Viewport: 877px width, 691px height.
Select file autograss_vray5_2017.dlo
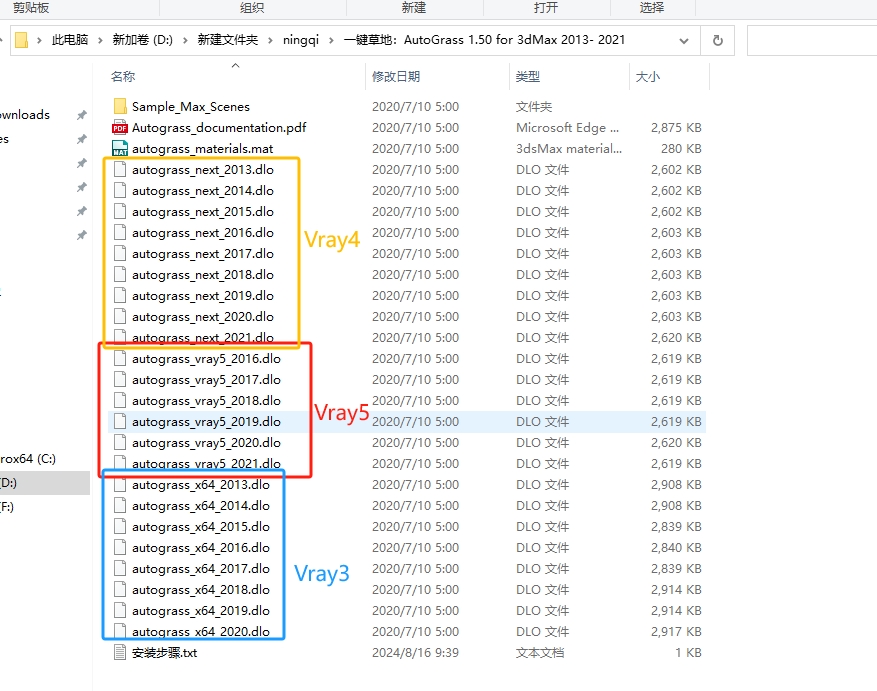(206, 379)
